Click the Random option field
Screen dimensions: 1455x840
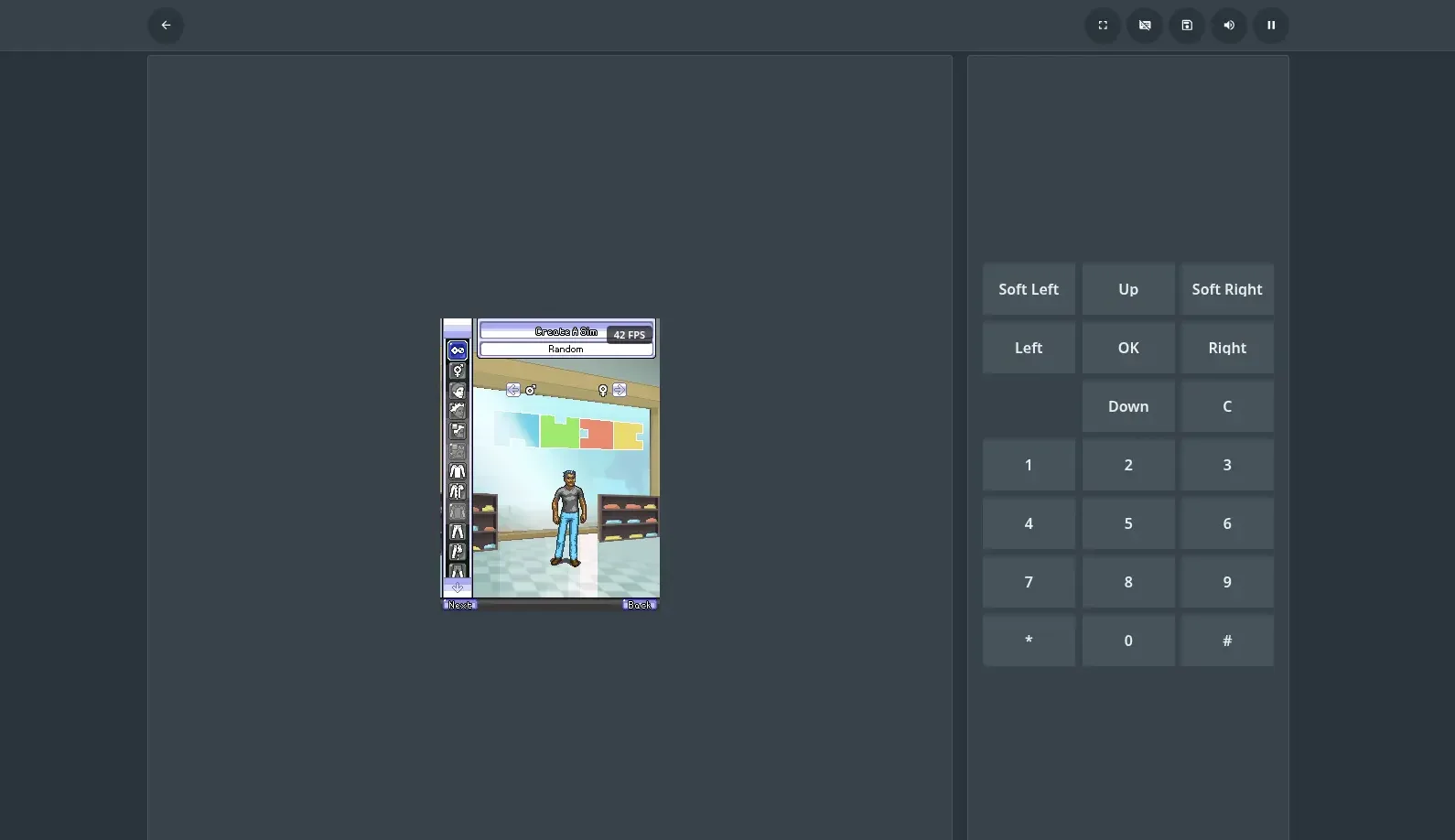(x=566, y=349)
